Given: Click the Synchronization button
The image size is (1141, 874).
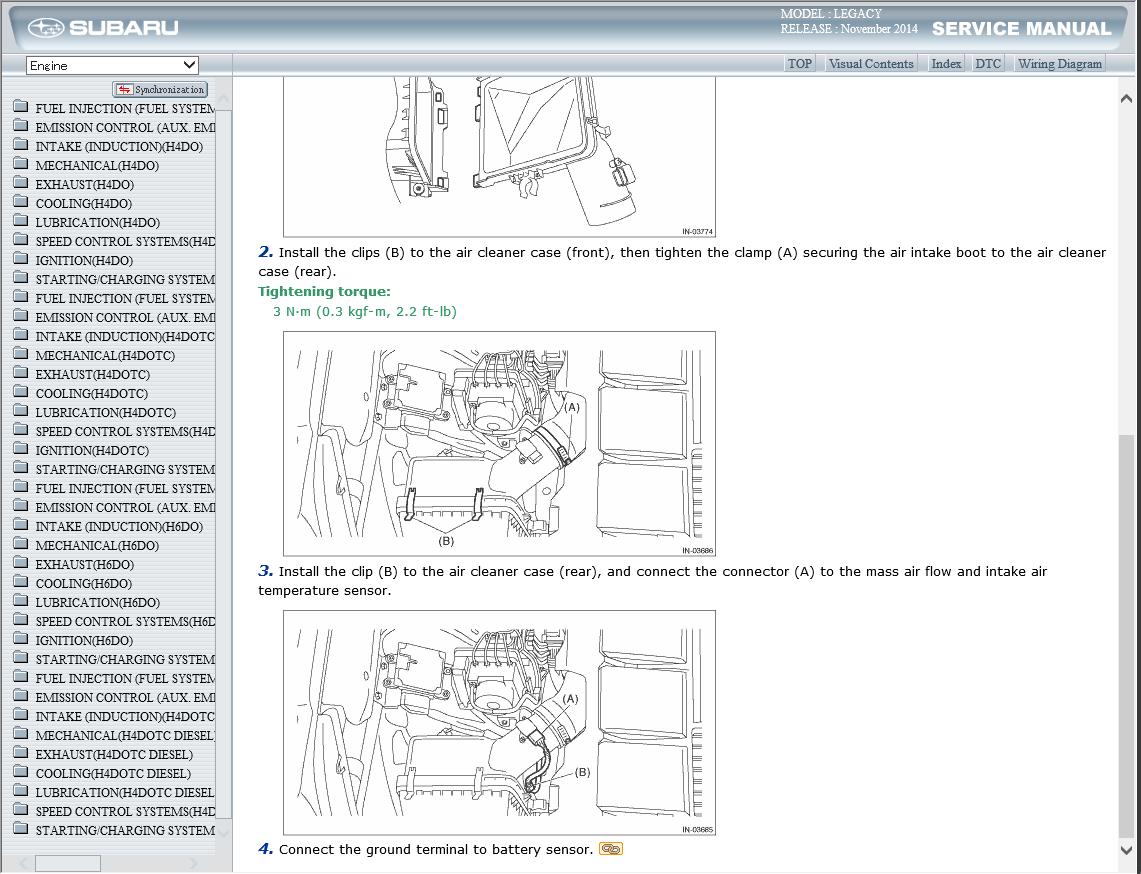Looking at the screenshot, I should tap(160, 90).
